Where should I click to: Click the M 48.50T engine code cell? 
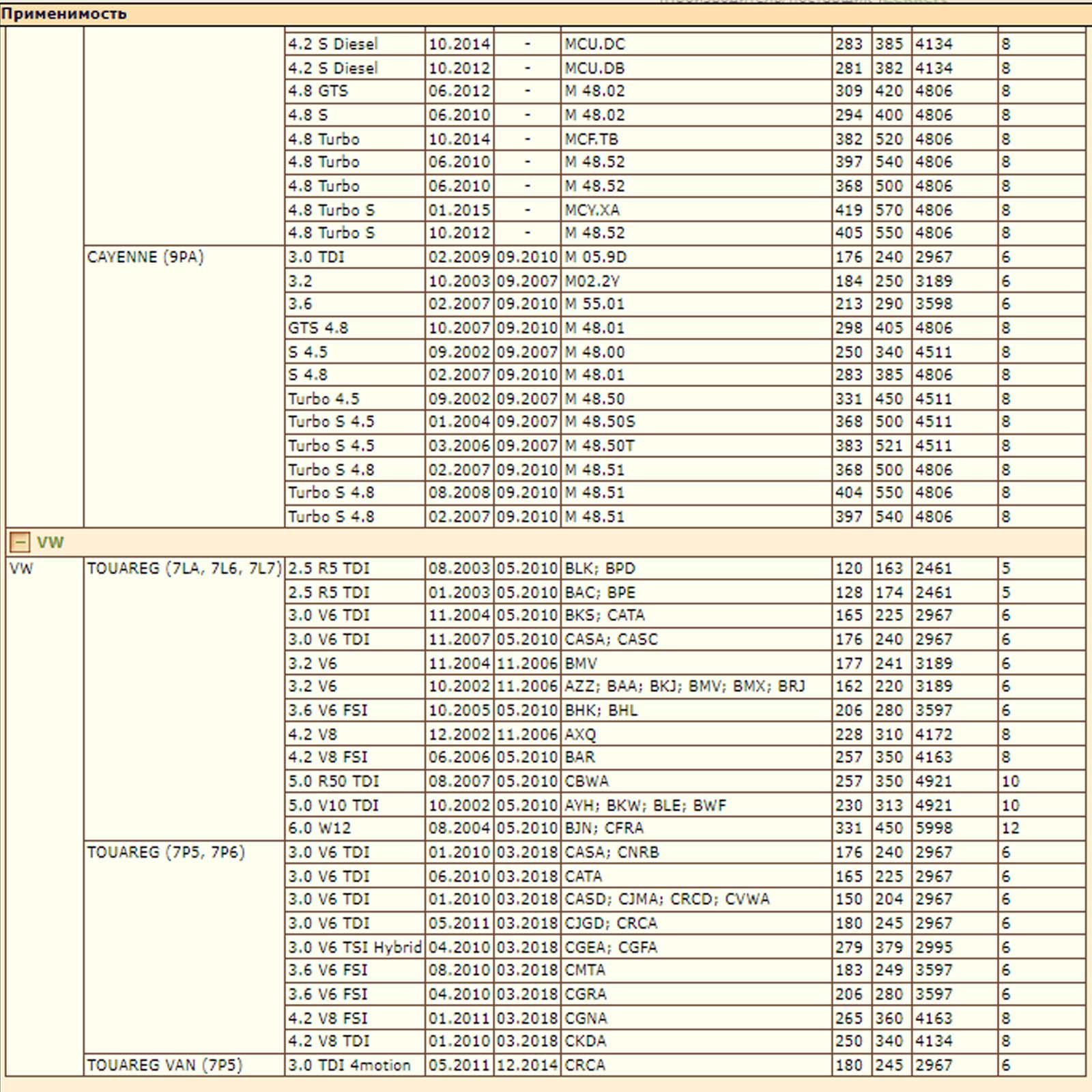(599, 446)
